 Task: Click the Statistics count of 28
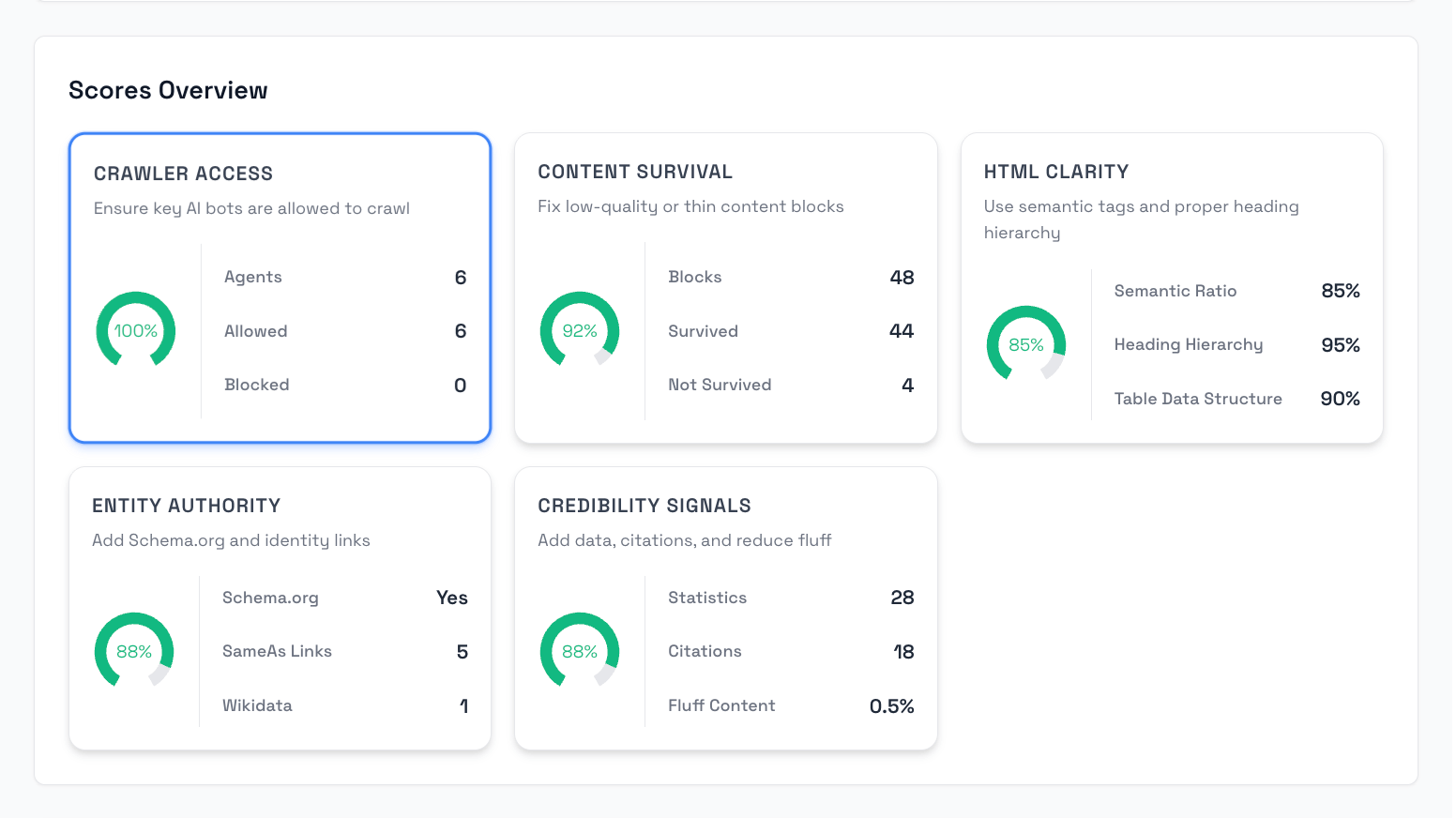[x=789, y=598]
